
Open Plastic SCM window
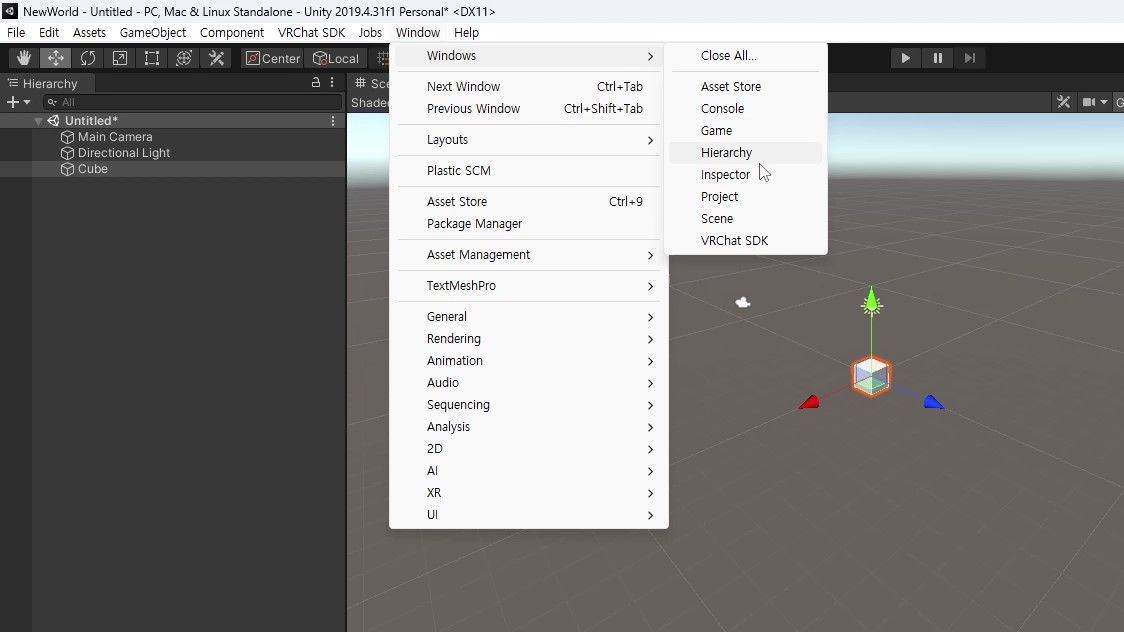[x=528, y=171]
